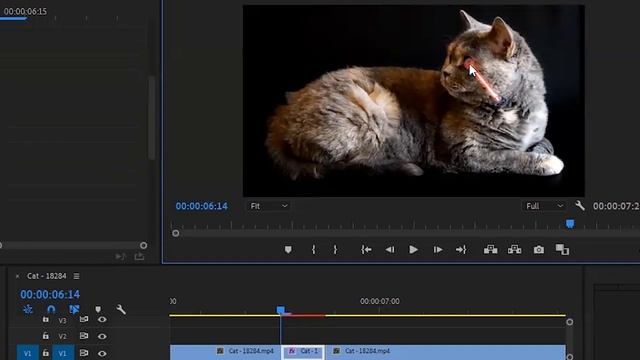Select first Cat - 18284.mp4 clip
Image resolution: width=640 pixels, height=360 pixels.
[225, 352]
